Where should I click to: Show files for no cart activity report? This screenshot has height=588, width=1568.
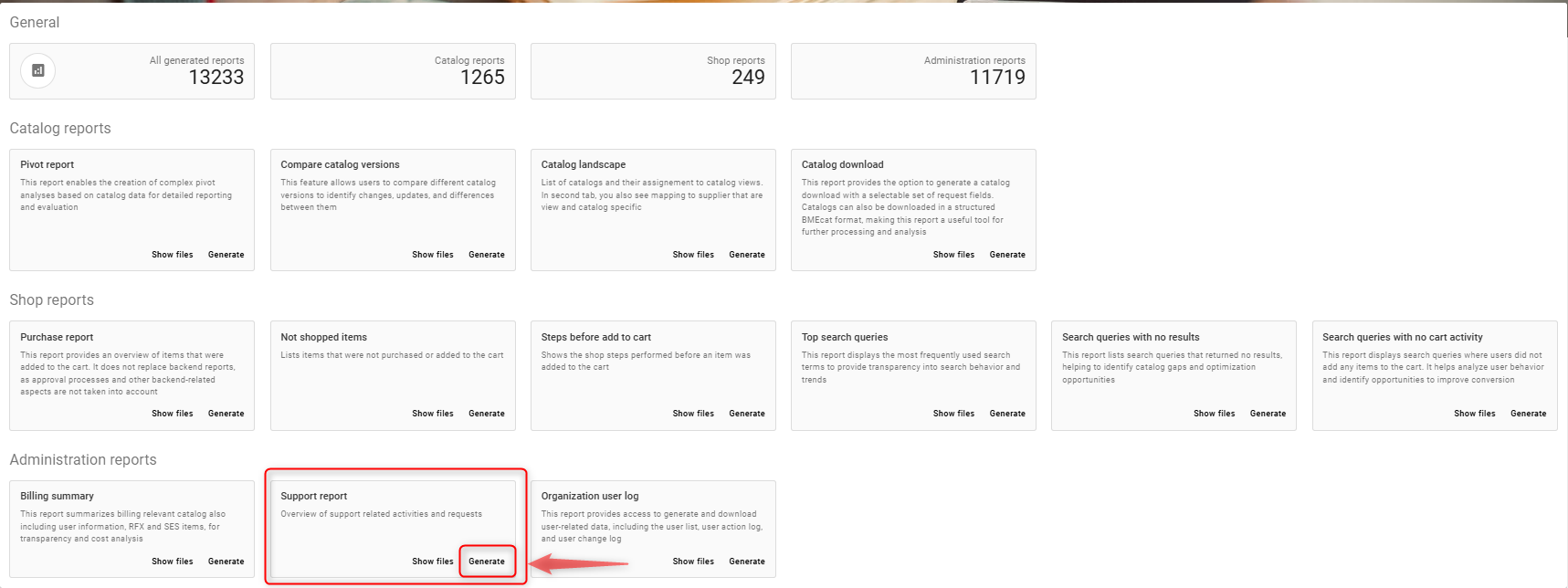[x=1474, y=414]
